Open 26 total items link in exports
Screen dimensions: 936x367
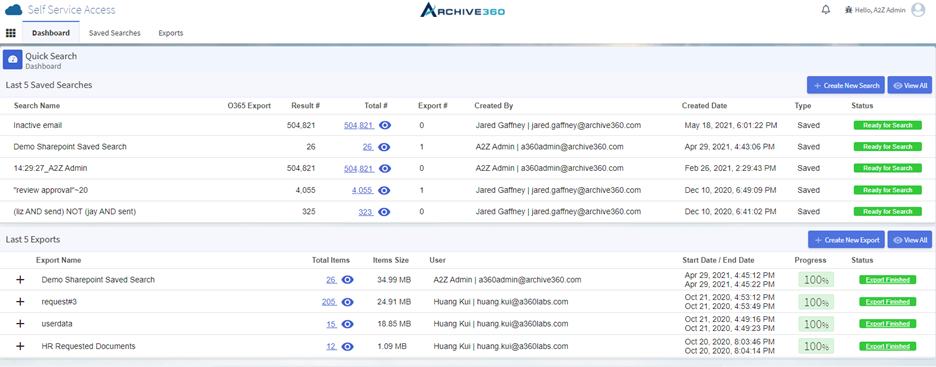331,280
